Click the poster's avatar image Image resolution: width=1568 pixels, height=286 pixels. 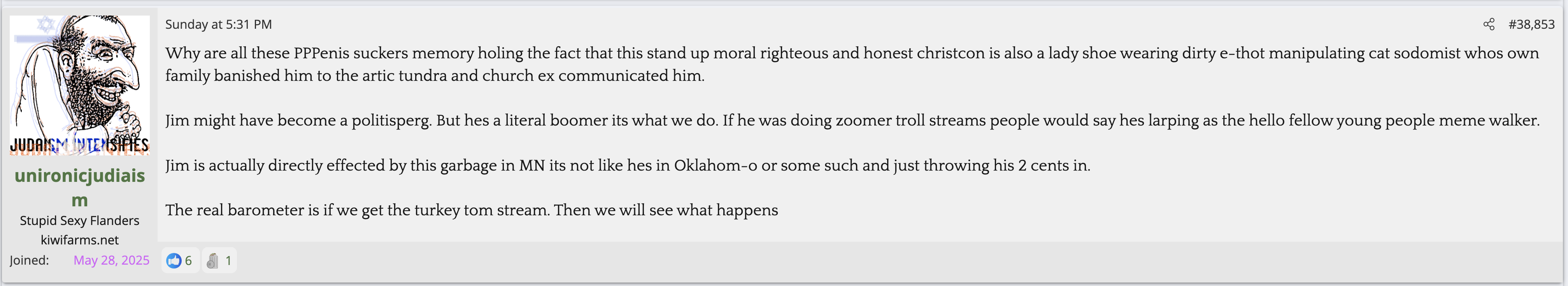(x=80, y=85)
